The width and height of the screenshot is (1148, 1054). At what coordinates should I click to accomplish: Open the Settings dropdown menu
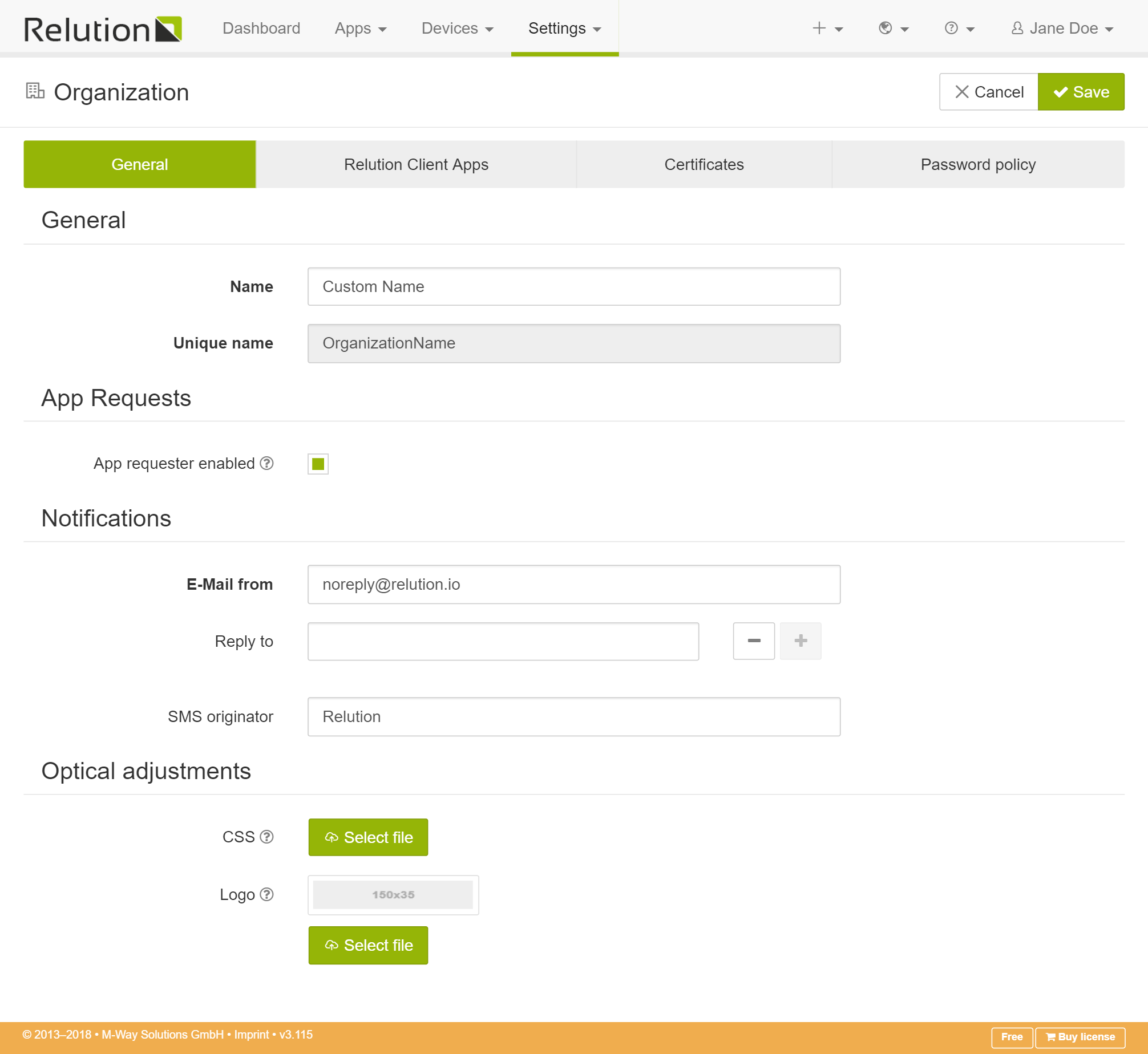coord(564,28)
